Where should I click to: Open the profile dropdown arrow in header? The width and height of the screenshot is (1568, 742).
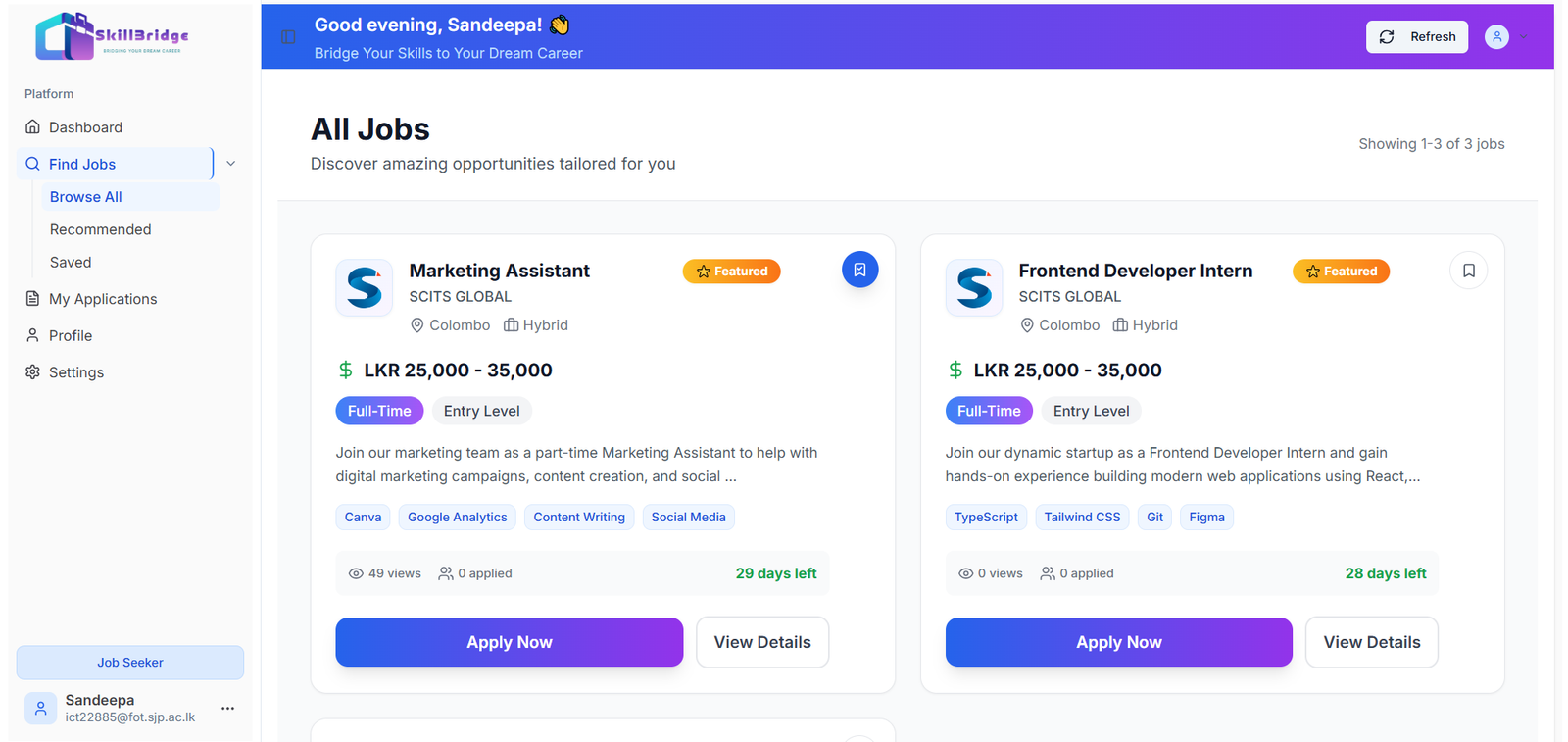tap(1524, 37)
